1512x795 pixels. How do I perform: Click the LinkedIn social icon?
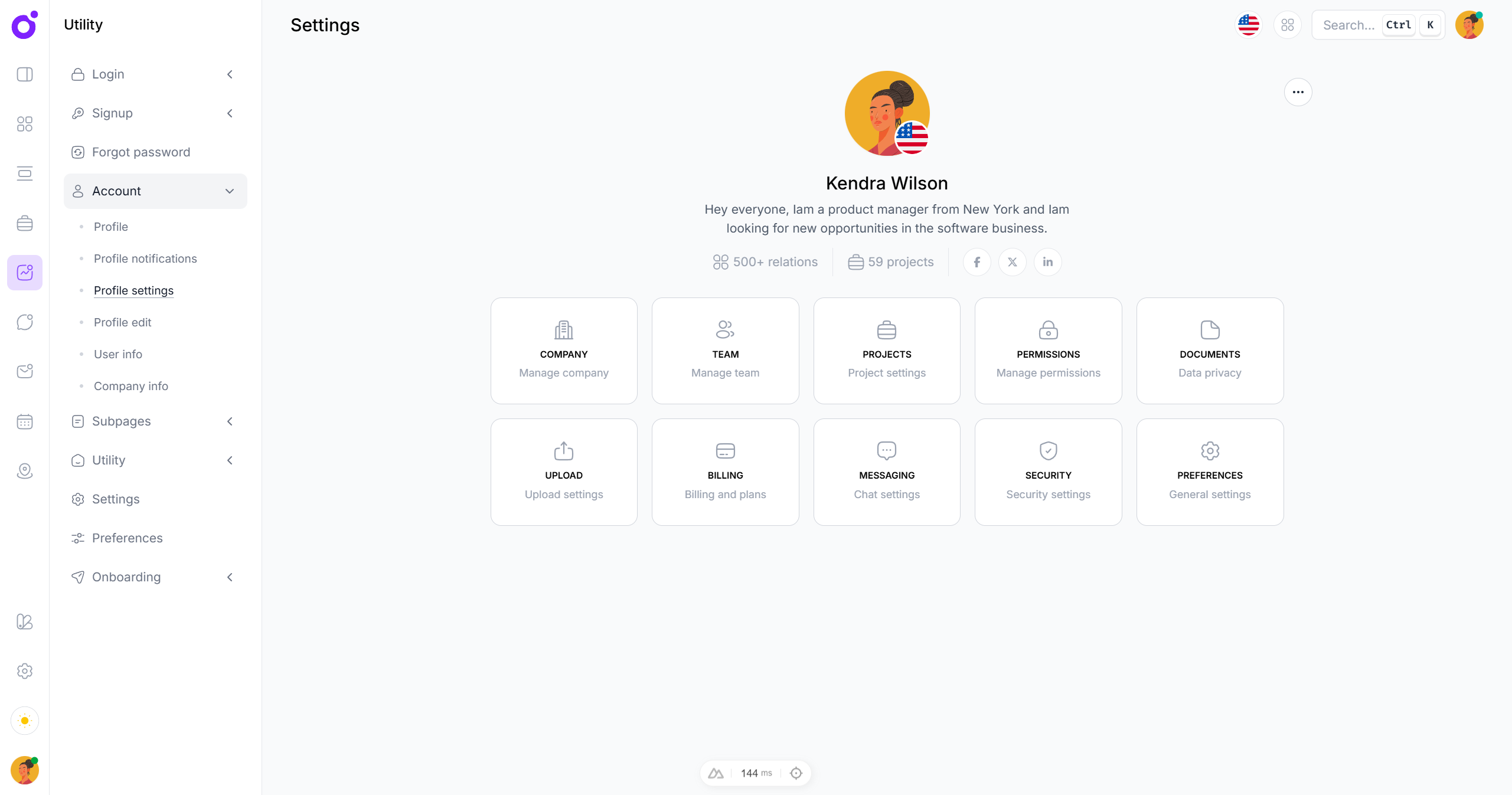1047,262
